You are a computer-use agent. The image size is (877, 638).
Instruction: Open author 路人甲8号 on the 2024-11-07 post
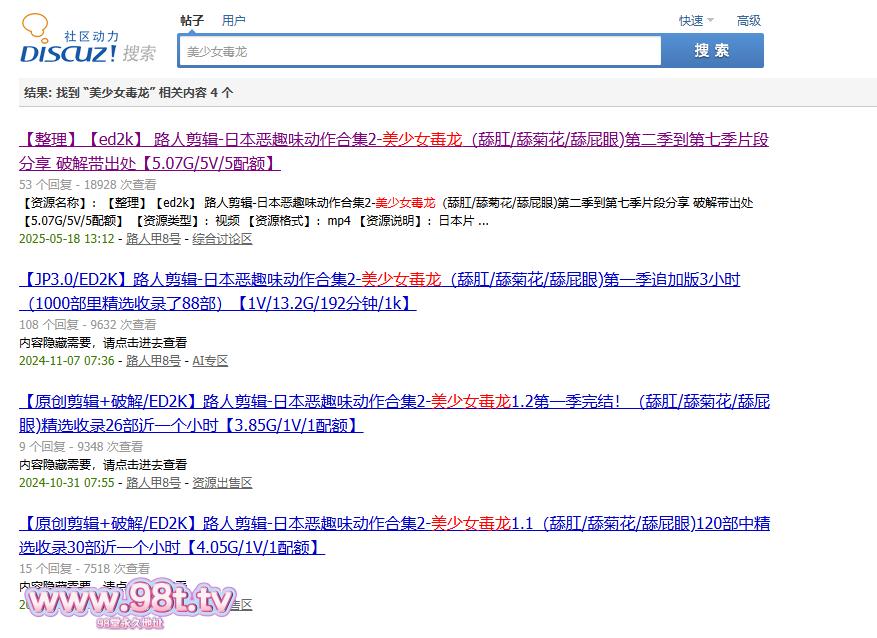pos(153,360)
